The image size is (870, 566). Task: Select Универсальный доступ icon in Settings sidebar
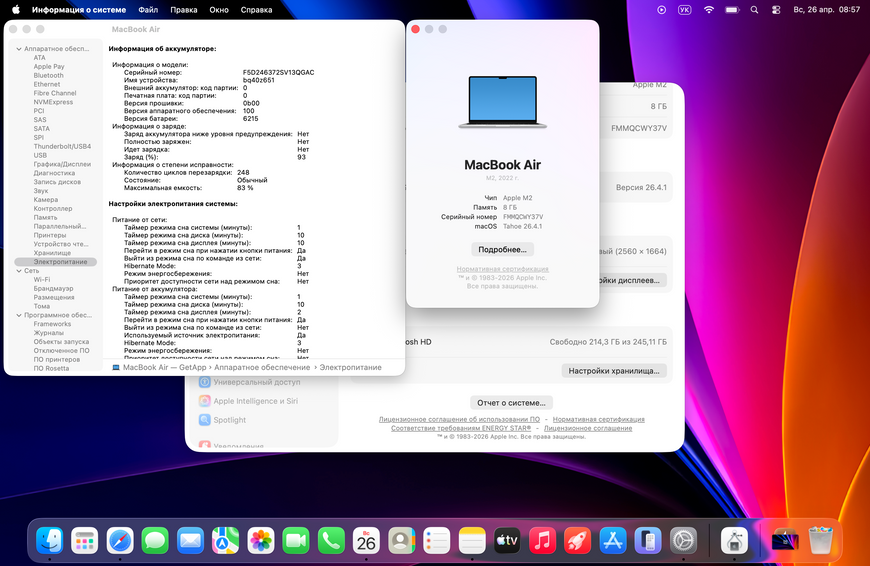click(x=205, y=382)
